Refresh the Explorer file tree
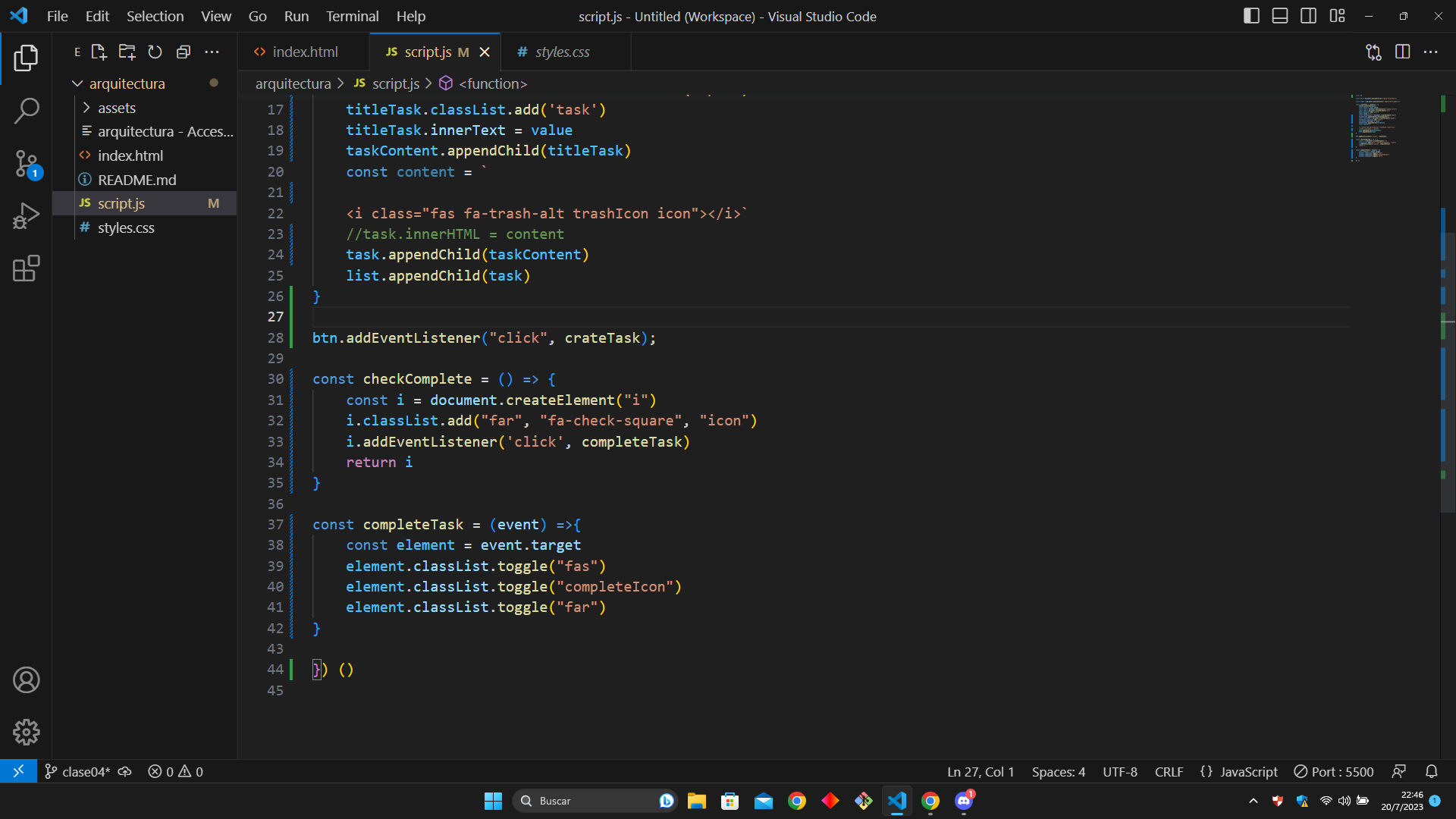Screen dimensions: 1456x819 [x=155, y=52]
